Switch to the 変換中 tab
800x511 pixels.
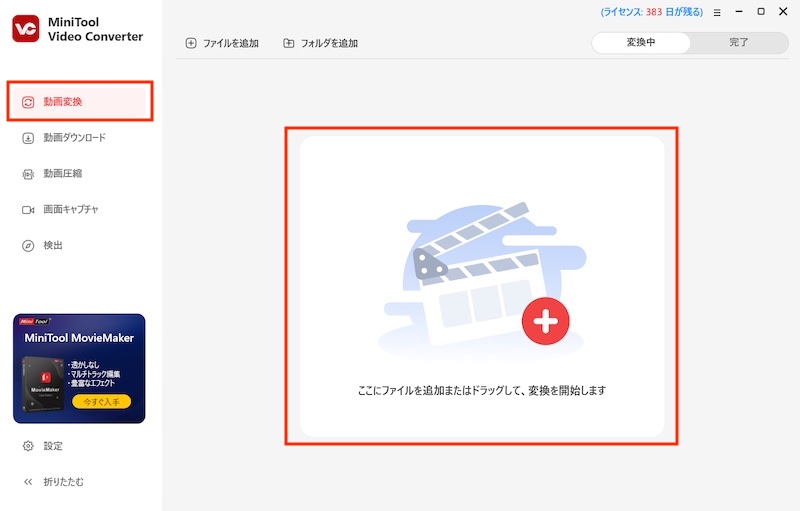641,43
